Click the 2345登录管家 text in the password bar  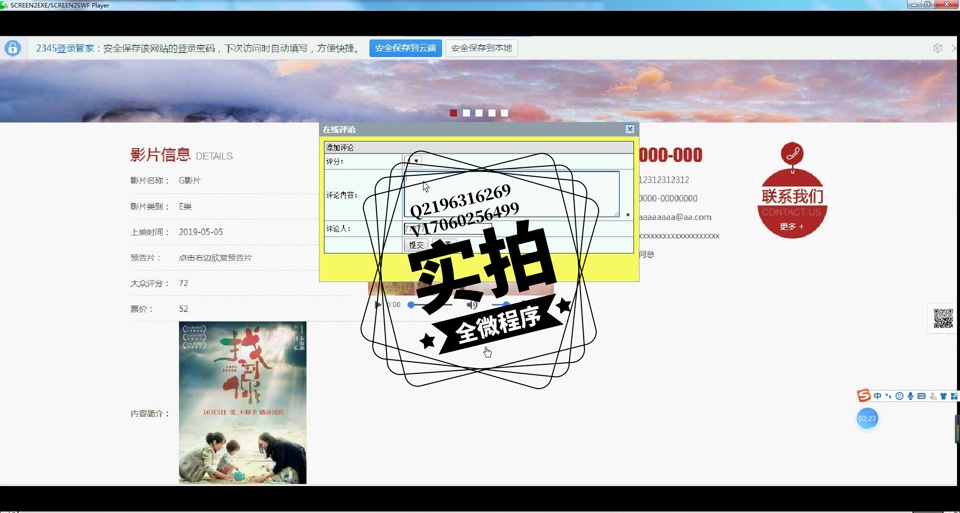65,48
